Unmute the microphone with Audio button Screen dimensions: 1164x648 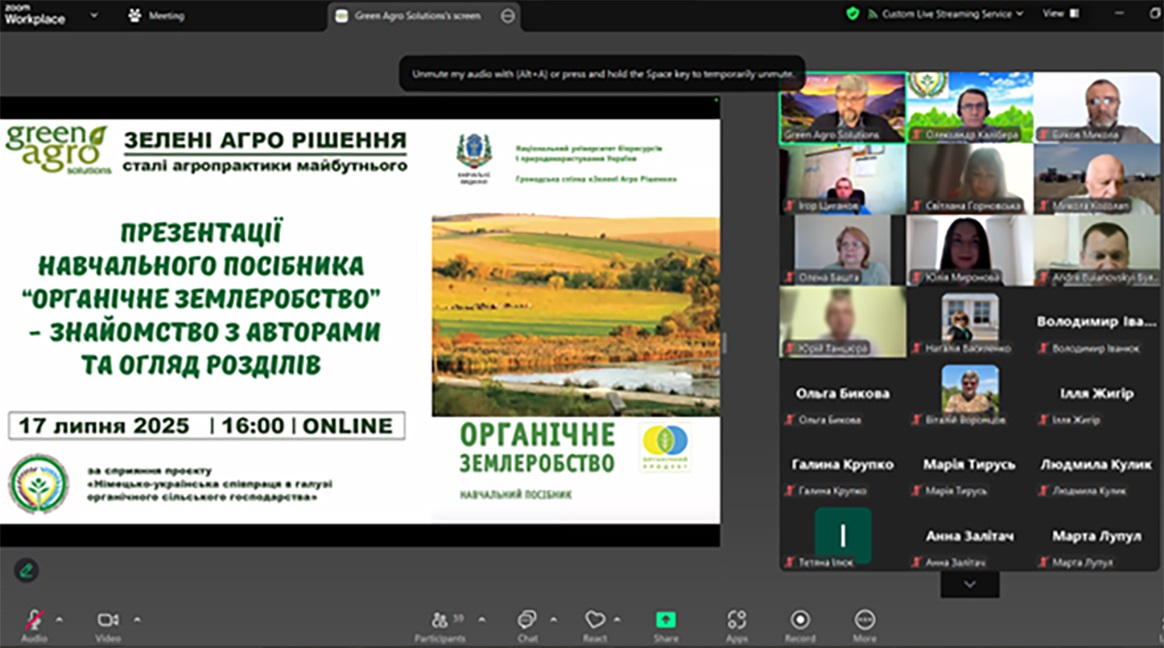point(34,621)
